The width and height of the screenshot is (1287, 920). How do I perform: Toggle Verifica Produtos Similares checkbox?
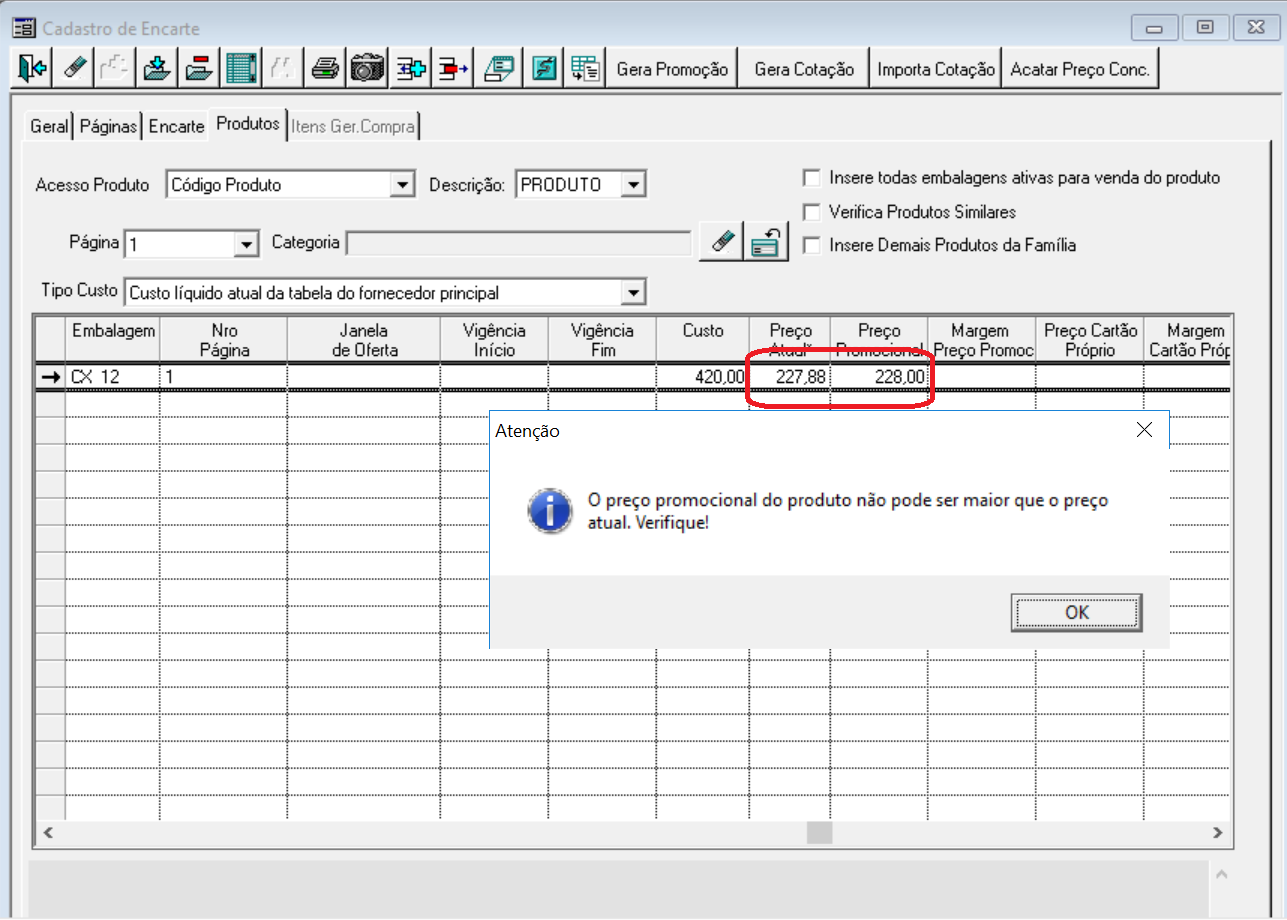(x=811, y=212)
